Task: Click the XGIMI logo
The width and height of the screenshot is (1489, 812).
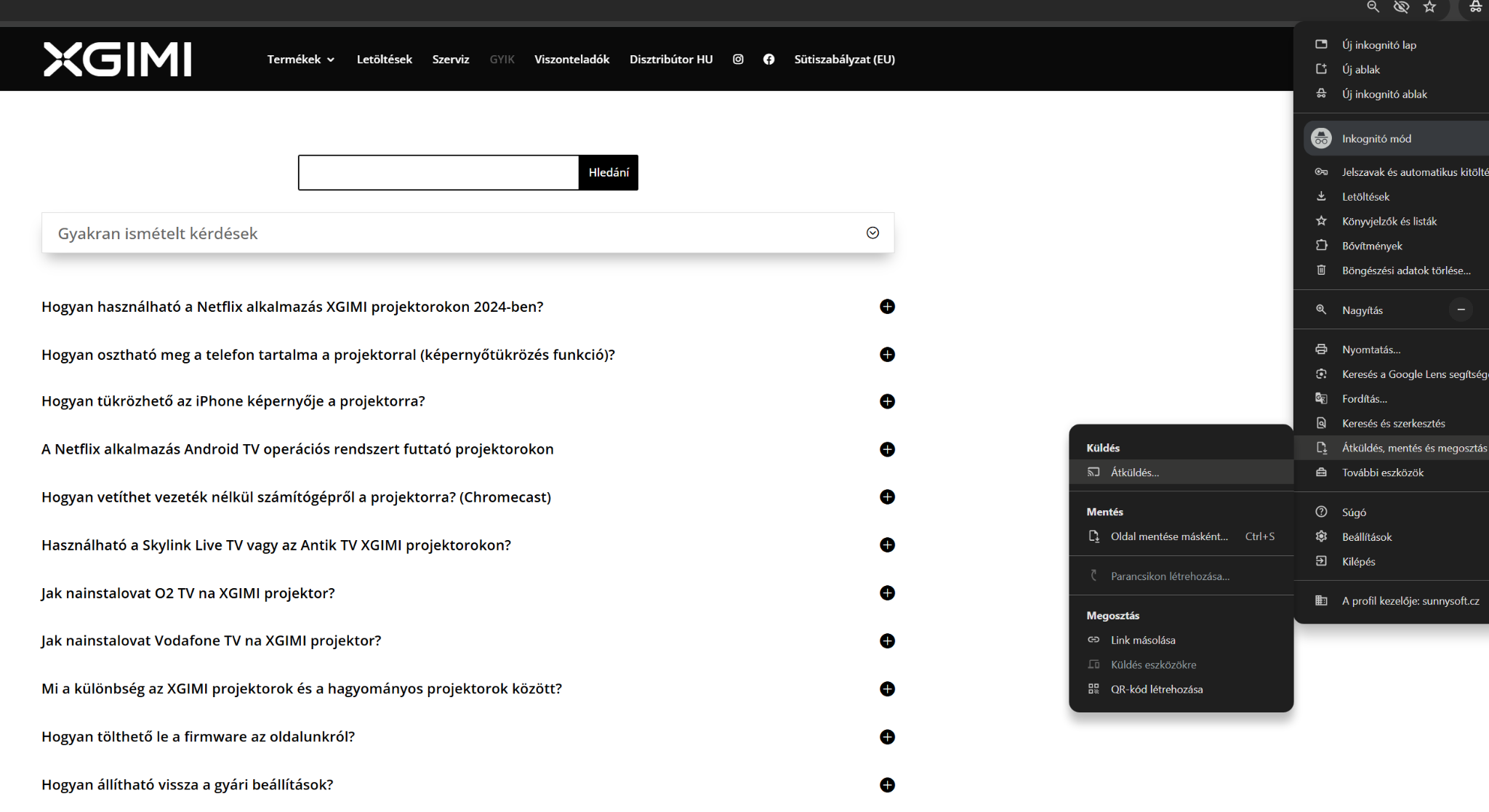Action: click(x=117, y=59)
